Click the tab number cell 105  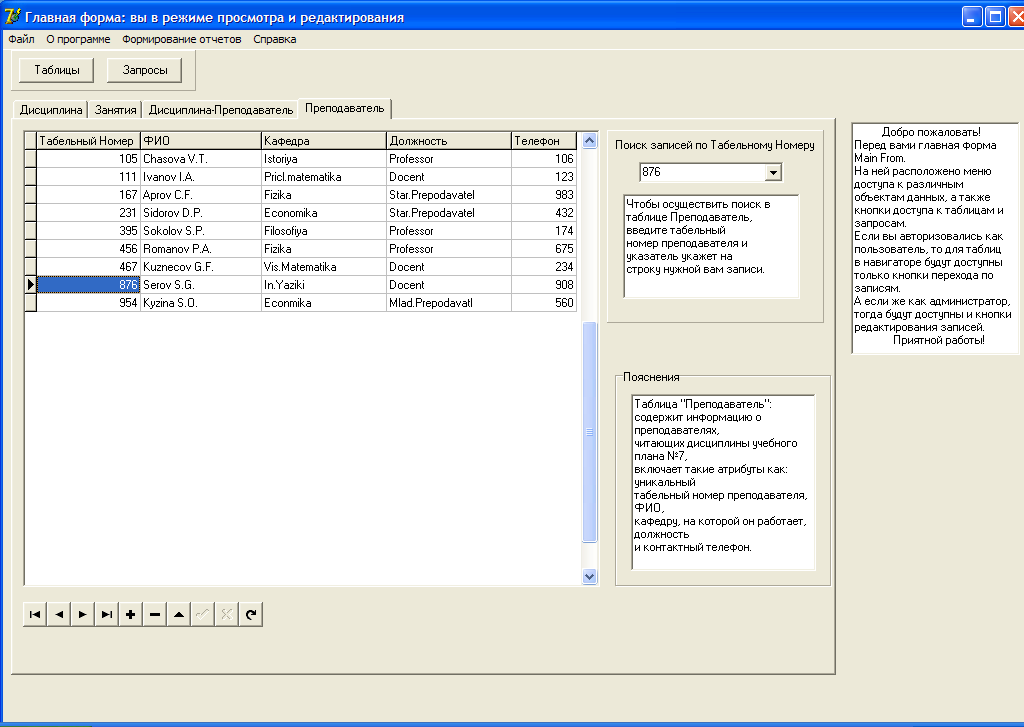[x=88, y=159]
